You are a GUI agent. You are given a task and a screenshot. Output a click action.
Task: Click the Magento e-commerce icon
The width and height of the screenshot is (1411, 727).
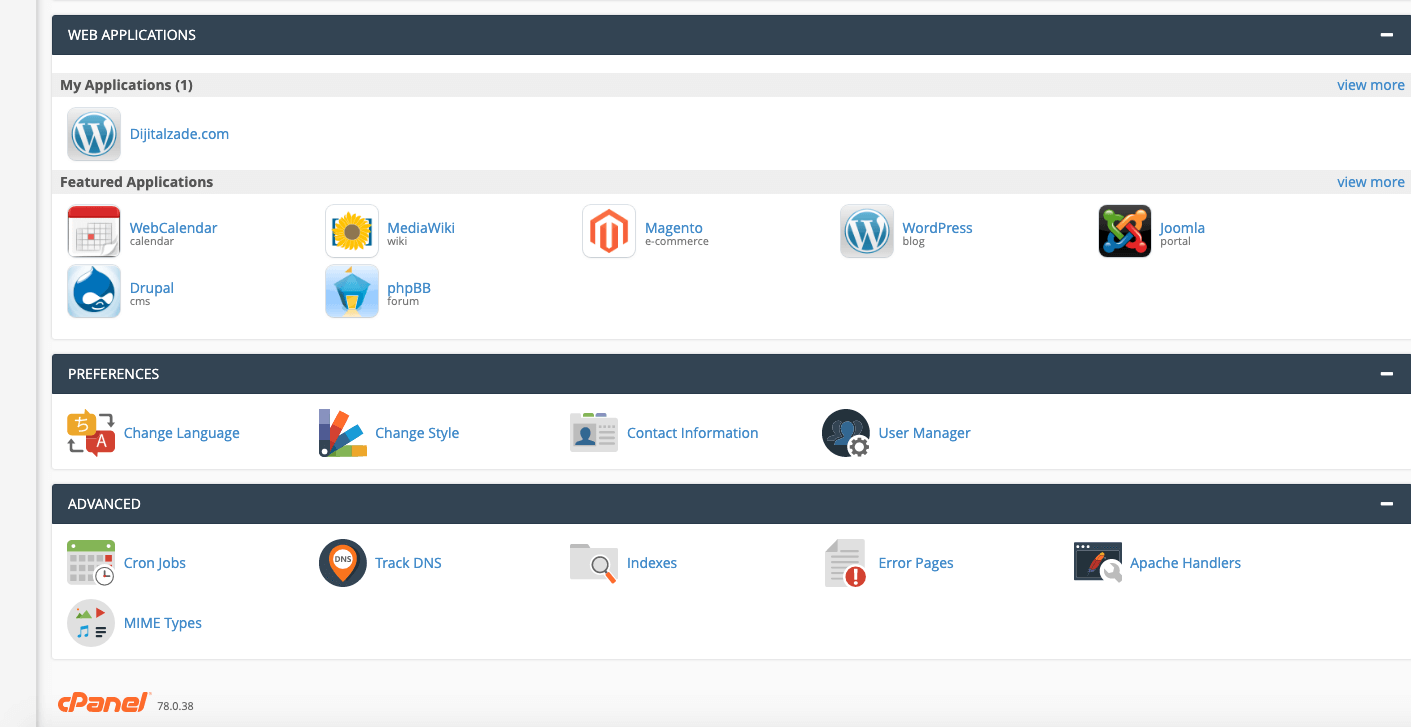pyautogui.click(x=609, y=231)
